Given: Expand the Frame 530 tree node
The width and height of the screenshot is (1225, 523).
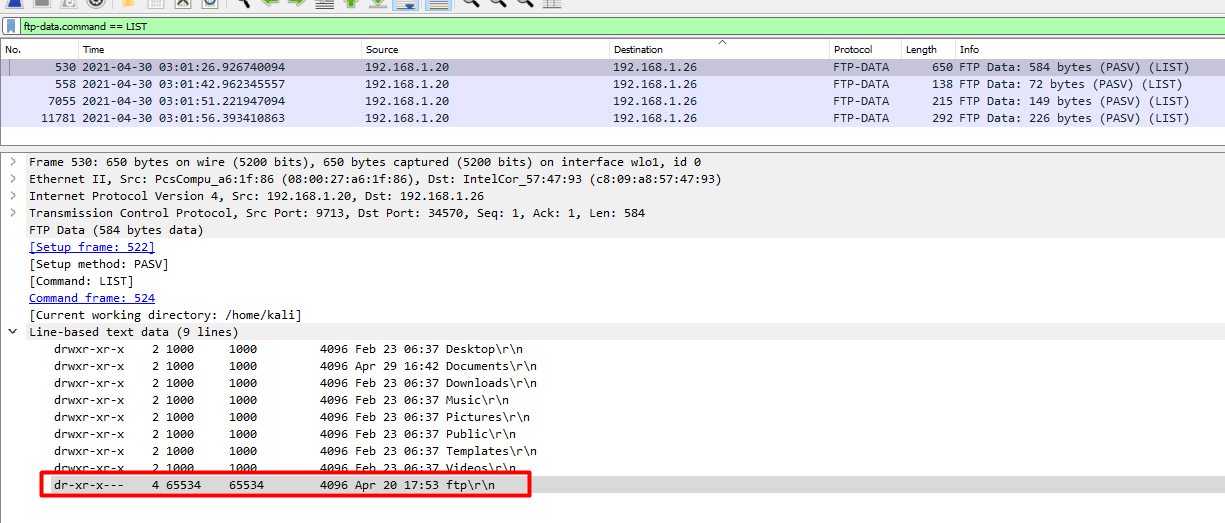Looking at the screenshot, I should 12,162.
